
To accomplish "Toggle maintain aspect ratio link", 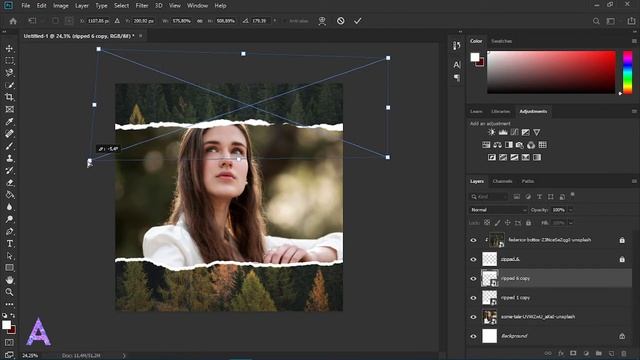I will point(200,21).
